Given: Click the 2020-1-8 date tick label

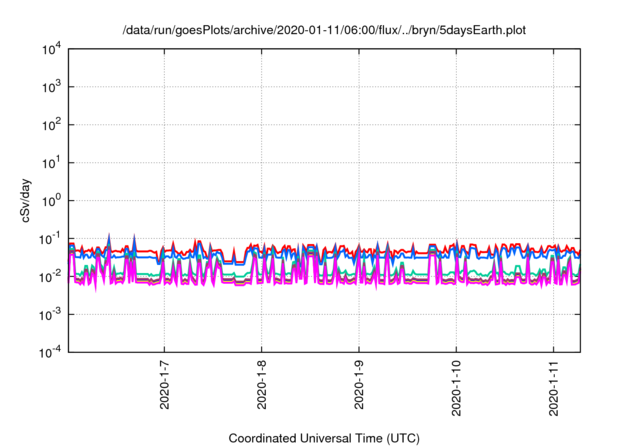Looking at the screenshot, I should pos(262,384).
